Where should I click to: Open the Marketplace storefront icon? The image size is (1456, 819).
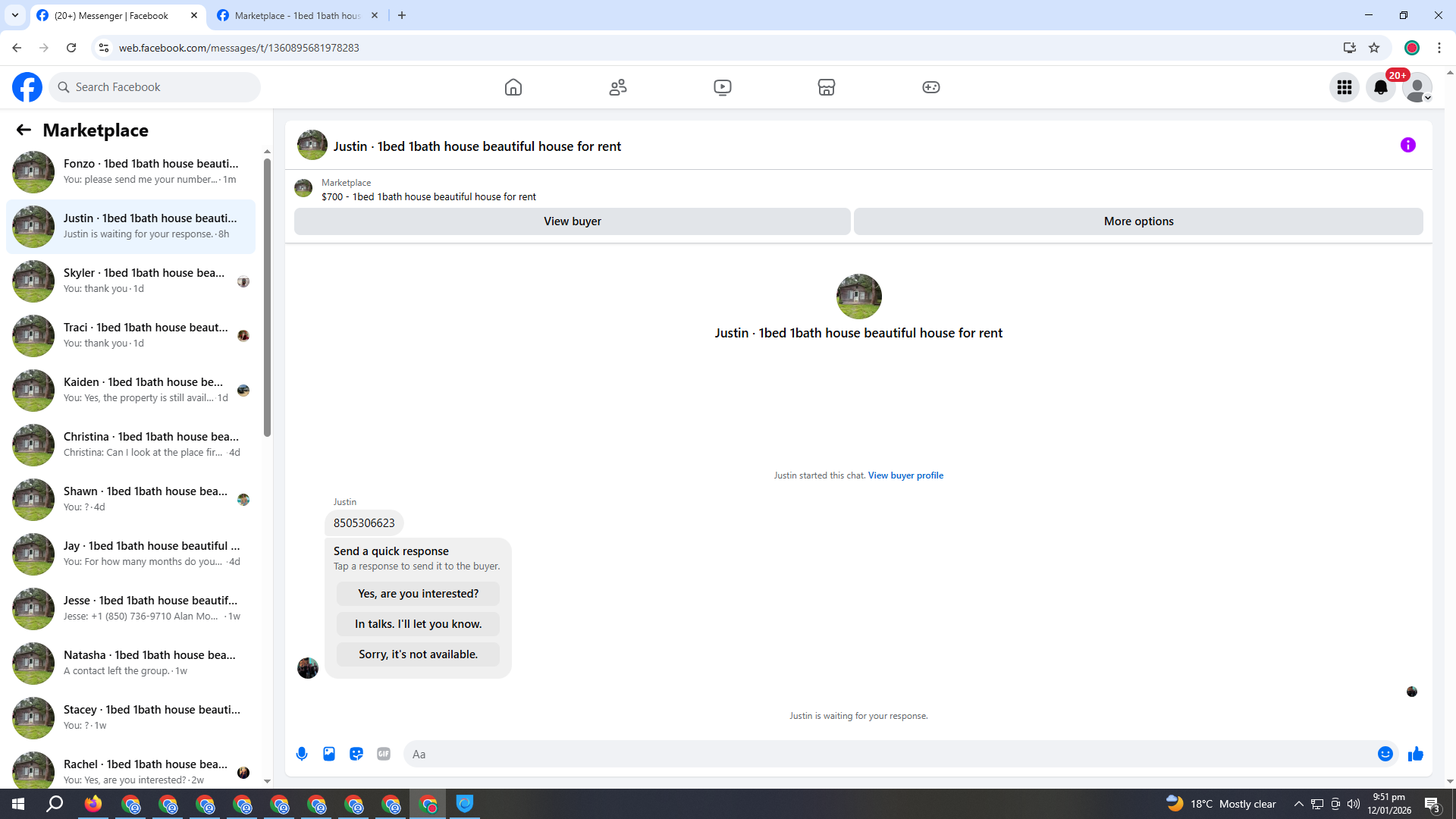click(x=827, y=87)
